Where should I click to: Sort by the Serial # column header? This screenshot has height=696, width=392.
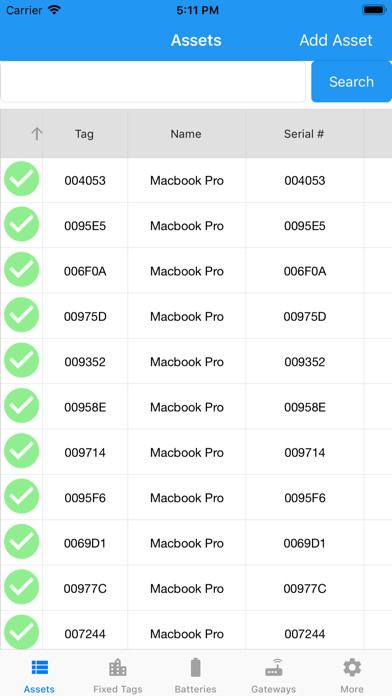(304, 134)
